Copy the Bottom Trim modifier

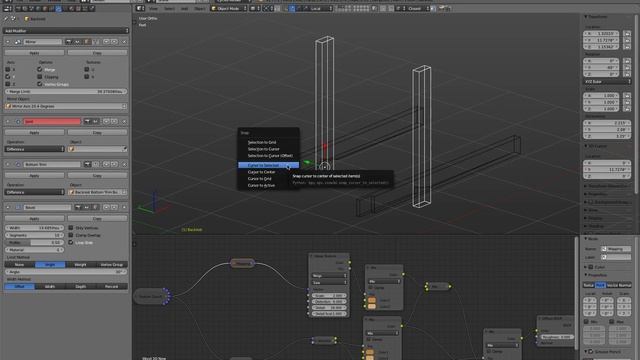coord(97,176)
